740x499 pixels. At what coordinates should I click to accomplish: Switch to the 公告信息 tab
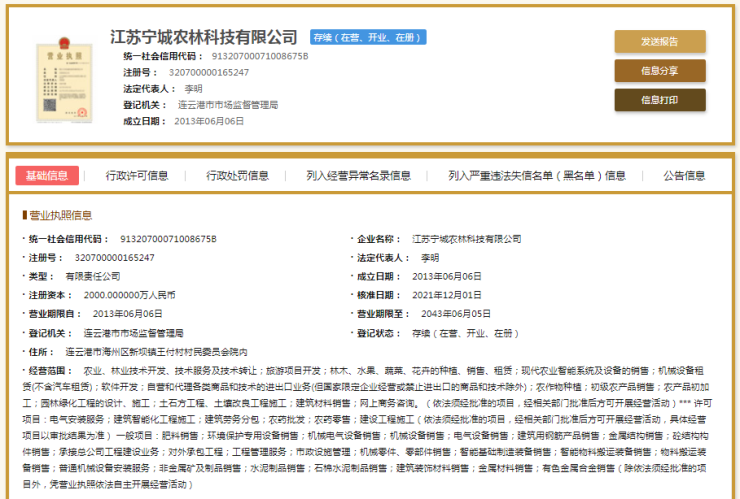click(686, 176)
